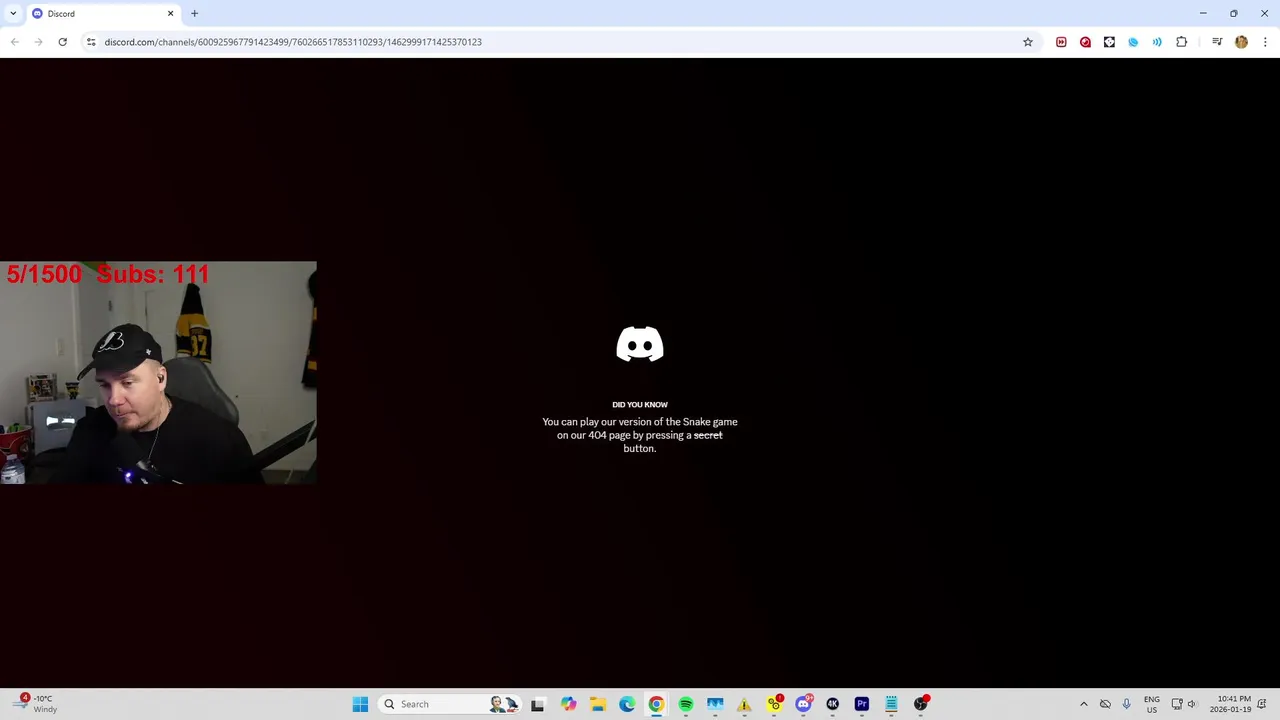Open OBS Studio from the taskbar
The width and height of the screenshot is (1280, 720).
(921, 704)
